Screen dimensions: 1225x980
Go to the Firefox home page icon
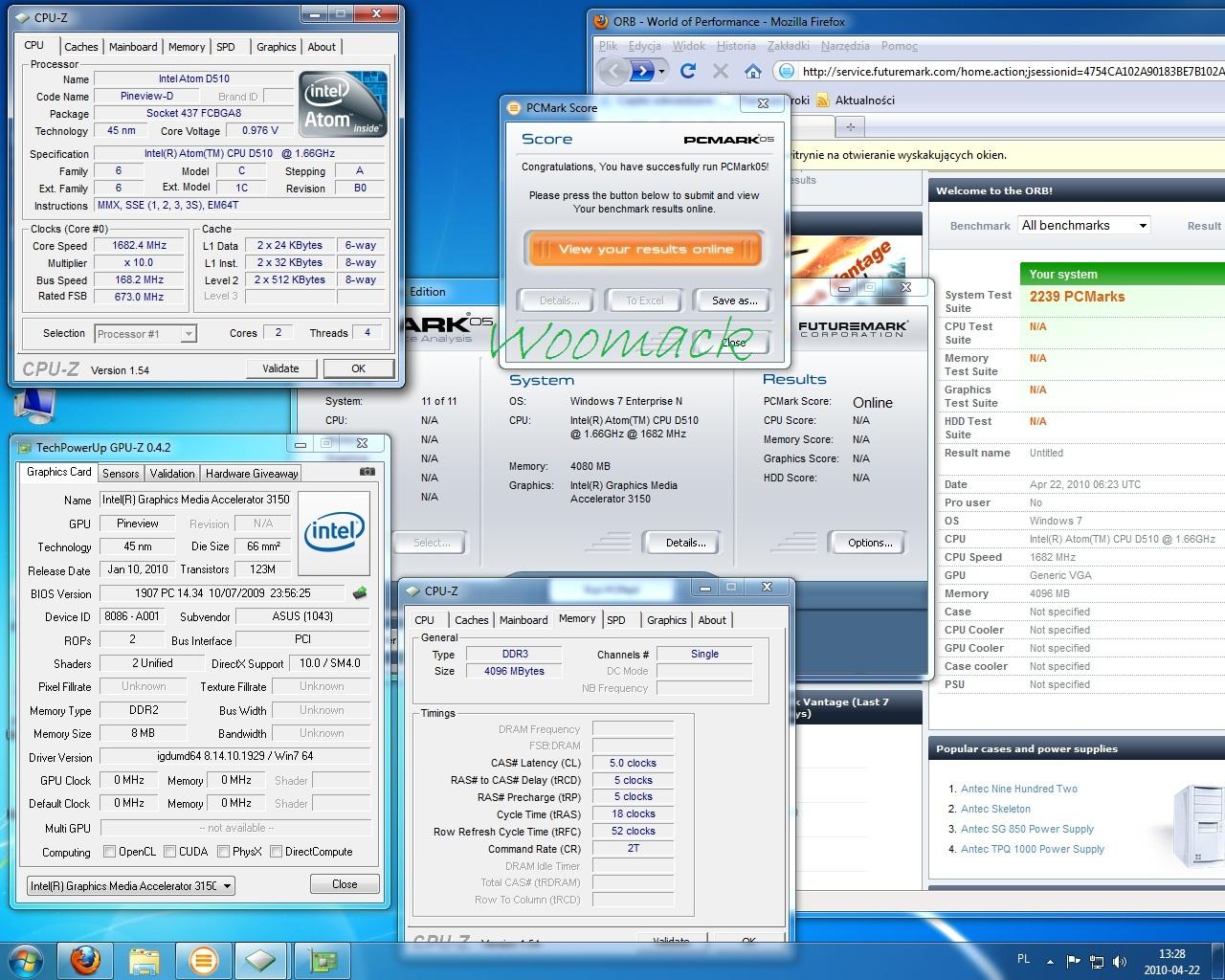point(753,71)
